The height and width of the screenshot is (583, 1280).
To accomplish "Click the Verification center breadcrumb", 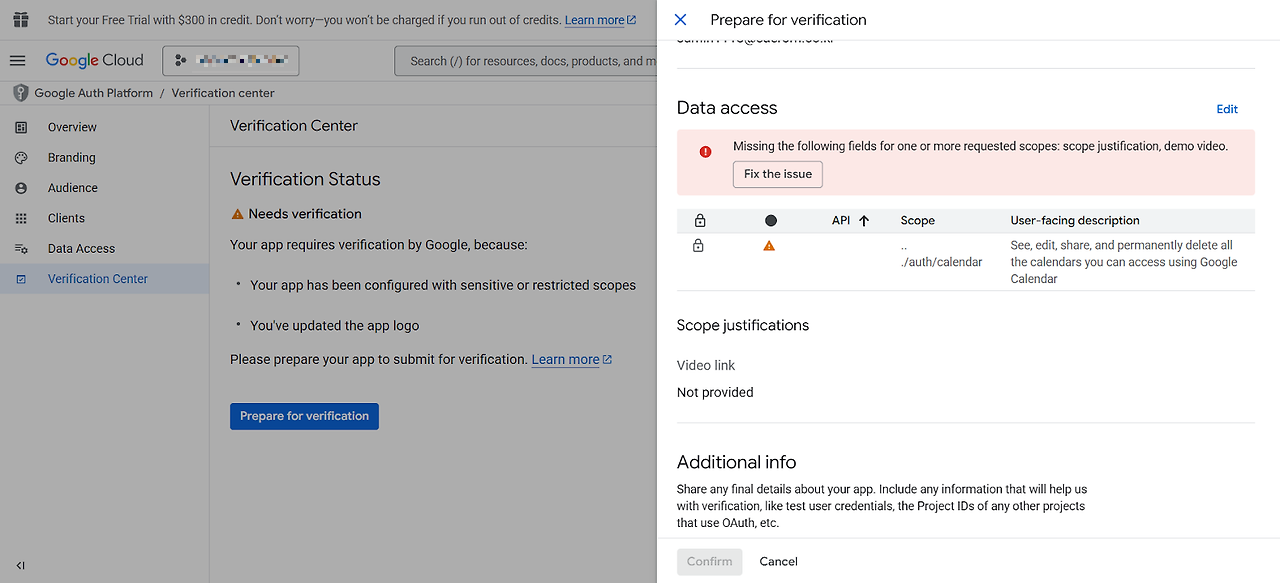I will [x=223, y=93].
